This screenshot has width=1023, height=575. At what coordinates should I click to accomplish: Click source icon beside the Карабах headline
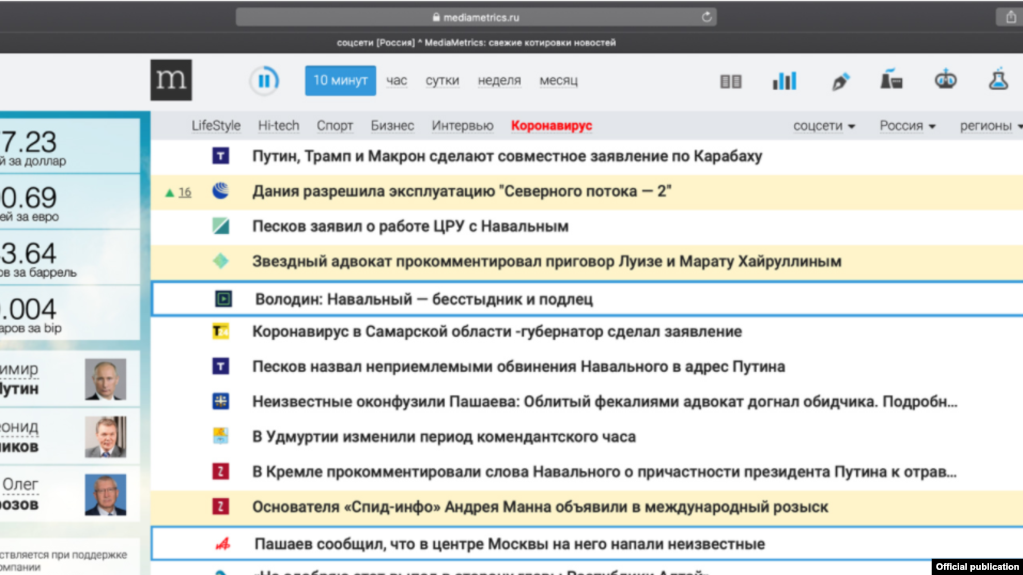[x=221, y=156]
